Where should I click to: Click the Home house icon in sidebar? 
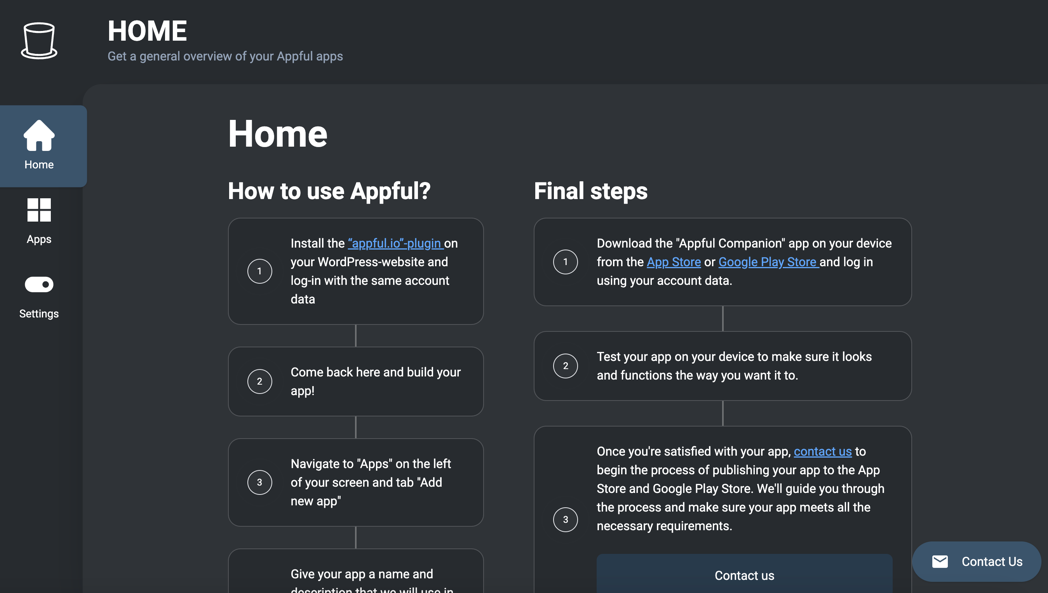pyautogui.click(x=39, y=136)
